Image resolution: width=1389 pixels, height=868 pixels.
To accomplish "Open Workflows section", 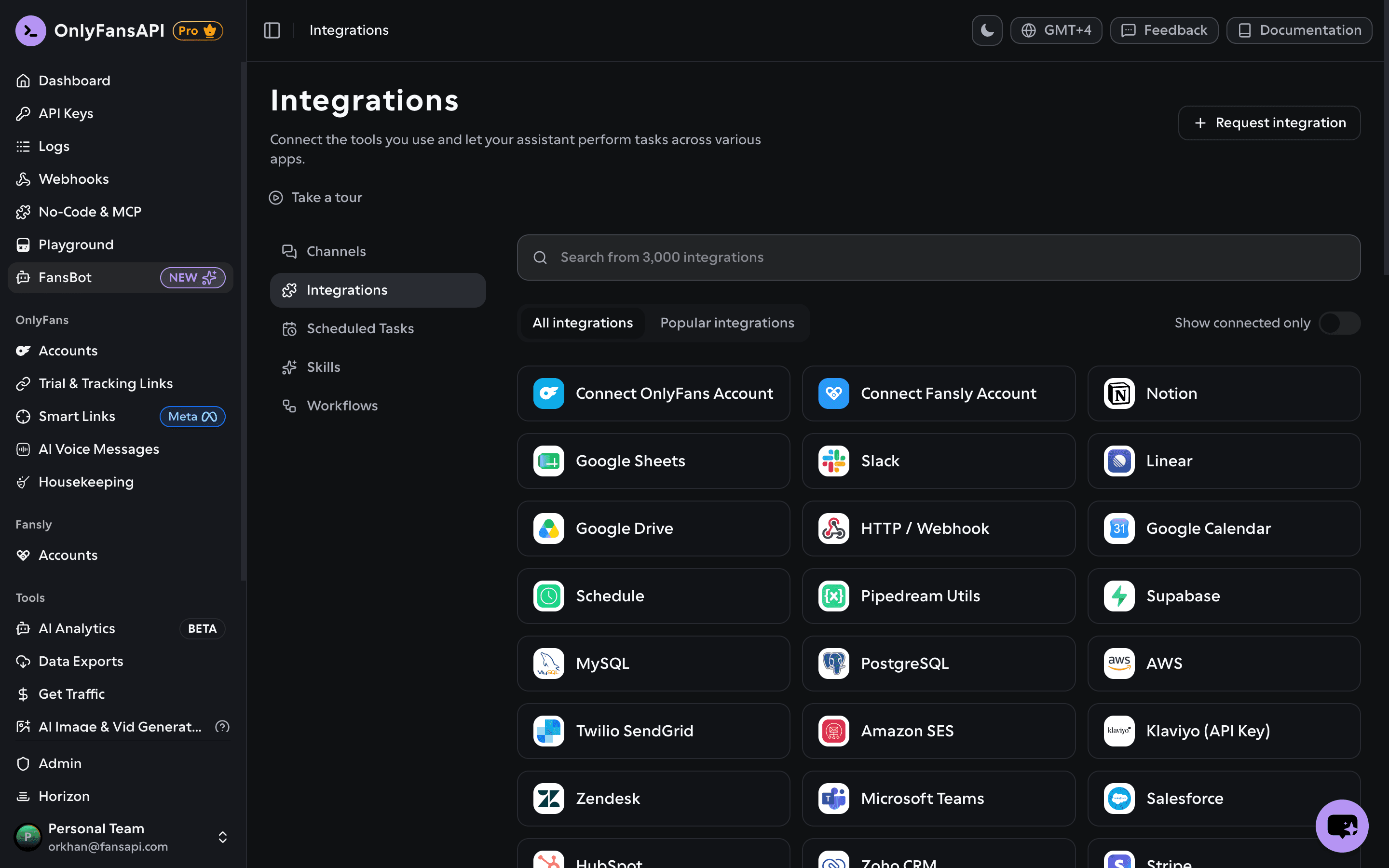I will (378, 406).
